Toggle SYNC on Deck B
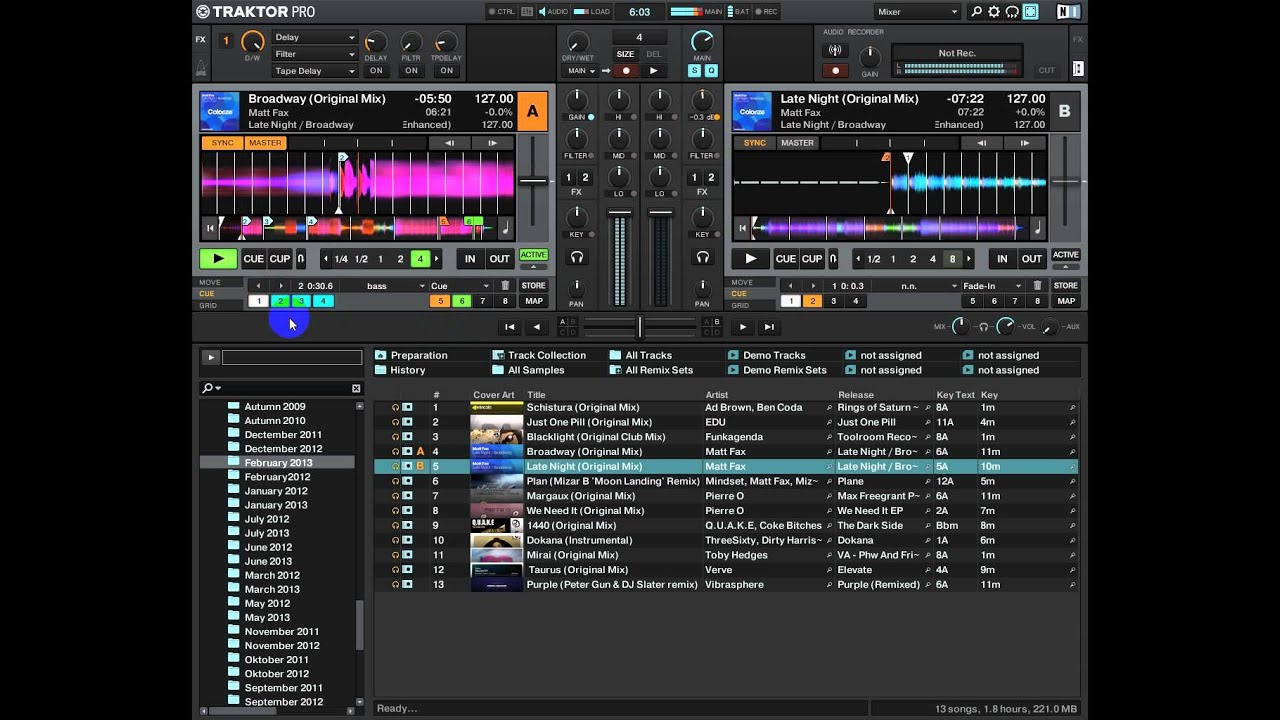Screen dimensions: 1280x720 [755, 143]
